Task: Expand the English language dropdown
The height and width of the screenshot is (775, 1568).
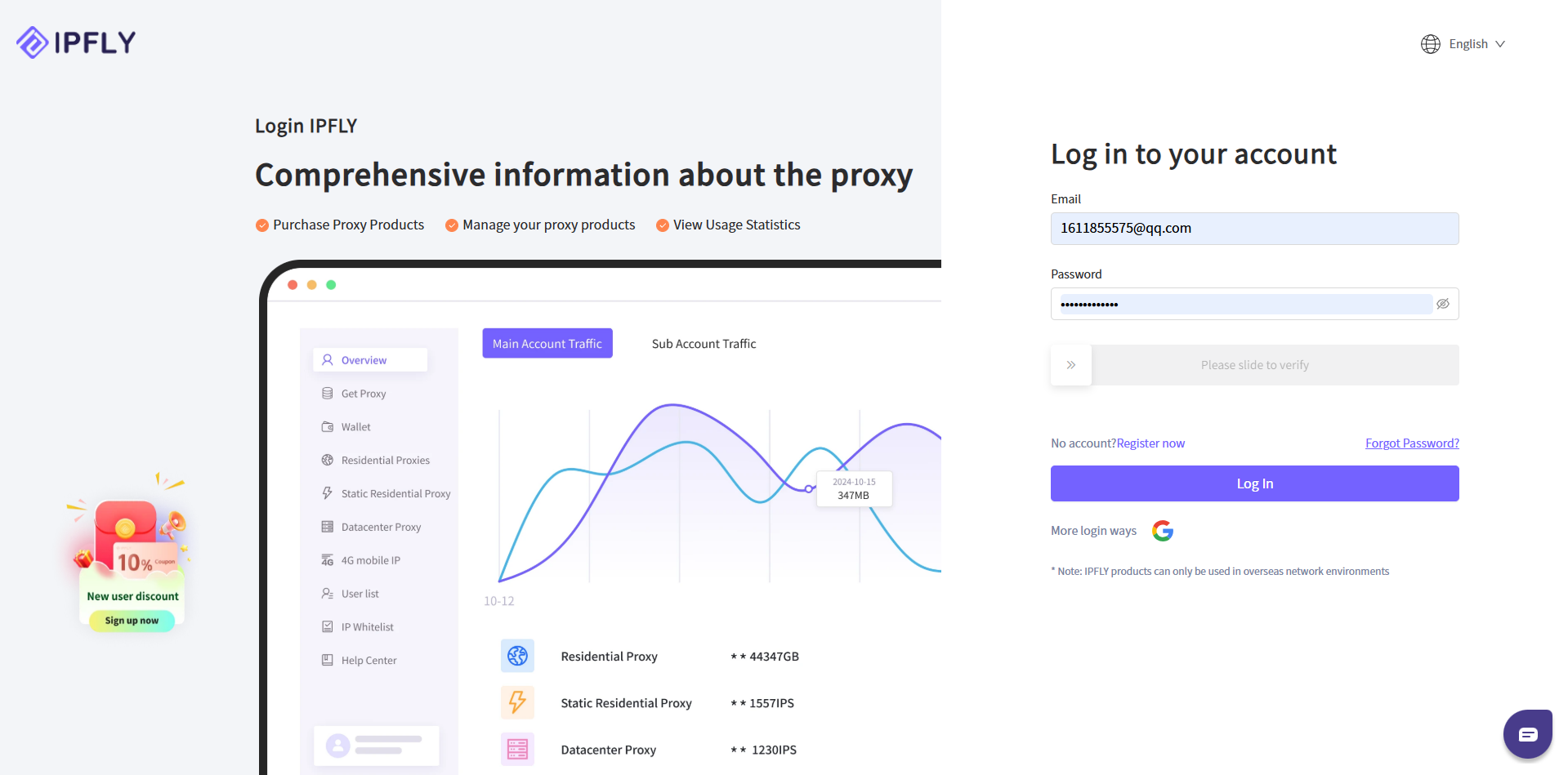Action: click(1468, 44)
